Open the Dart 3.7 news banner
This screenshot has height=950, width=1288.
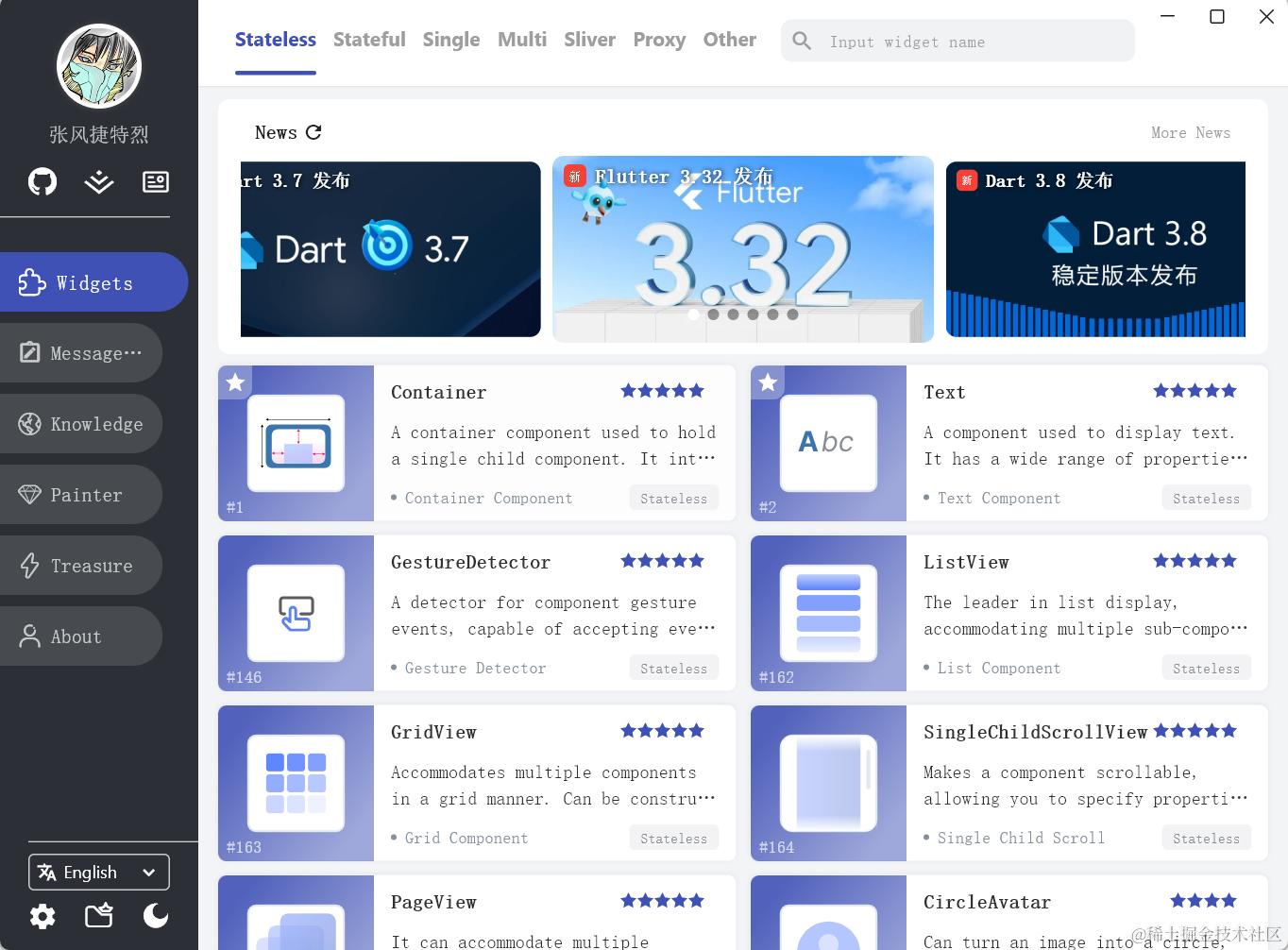pyautogui.click(x=391, y=249)
